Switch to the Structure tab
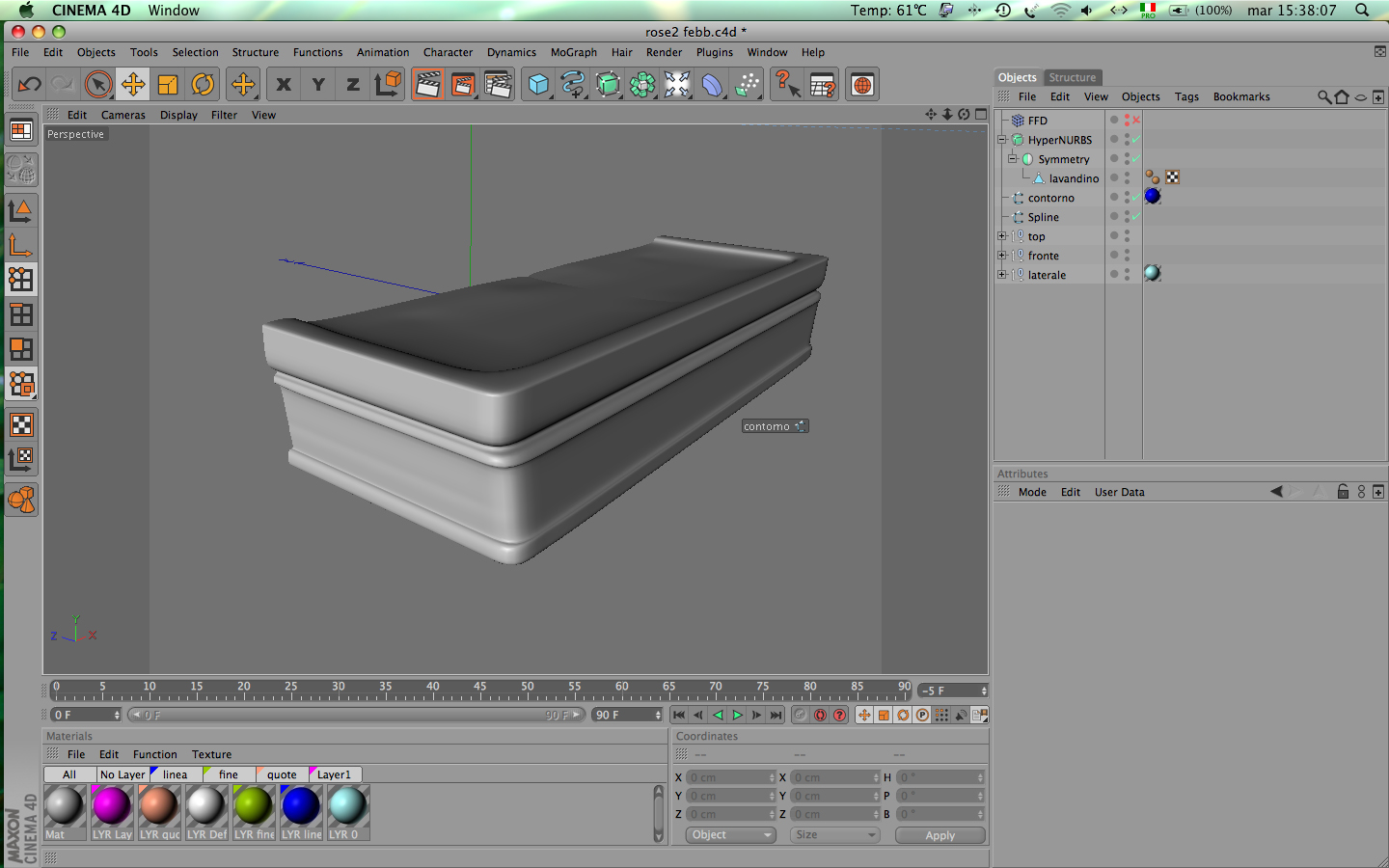Image resolution: width=1389 pixels, height=868 pixels. (1072, 77)
